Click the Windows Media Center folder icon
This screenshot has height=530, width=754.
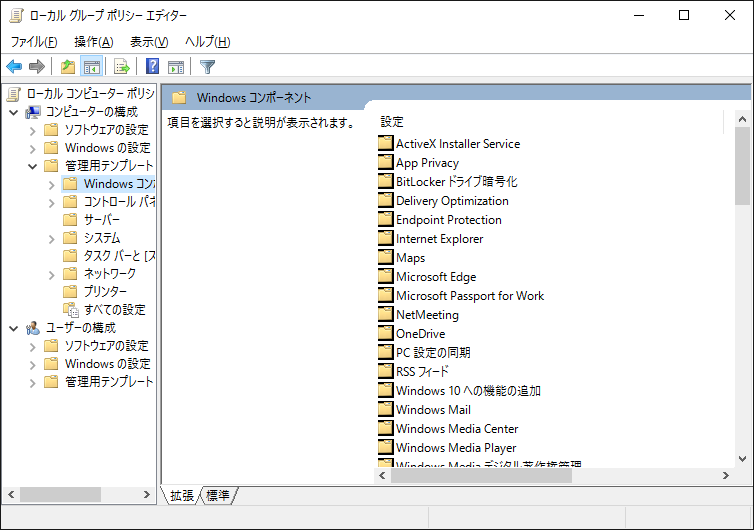click(386, 428)
